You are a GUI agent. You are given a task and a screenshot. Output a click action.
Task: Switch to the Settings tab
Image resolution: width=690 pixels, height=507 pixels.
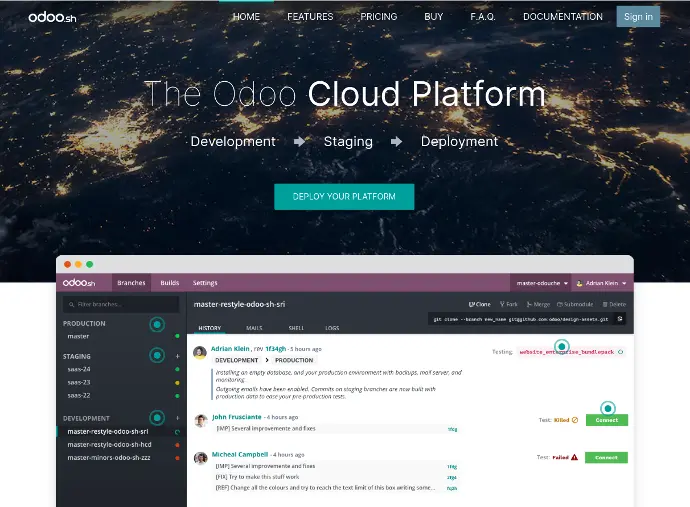[205, 283]
